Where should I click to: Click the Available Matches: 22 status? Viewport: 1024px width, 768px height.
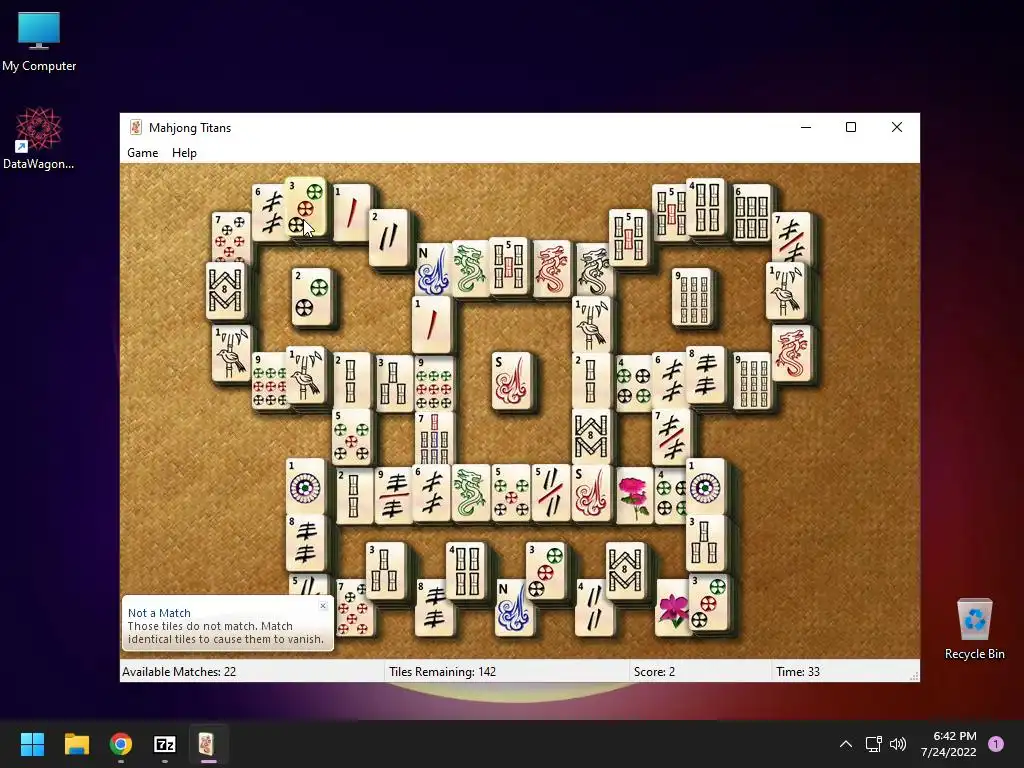(x=179, y=671)
